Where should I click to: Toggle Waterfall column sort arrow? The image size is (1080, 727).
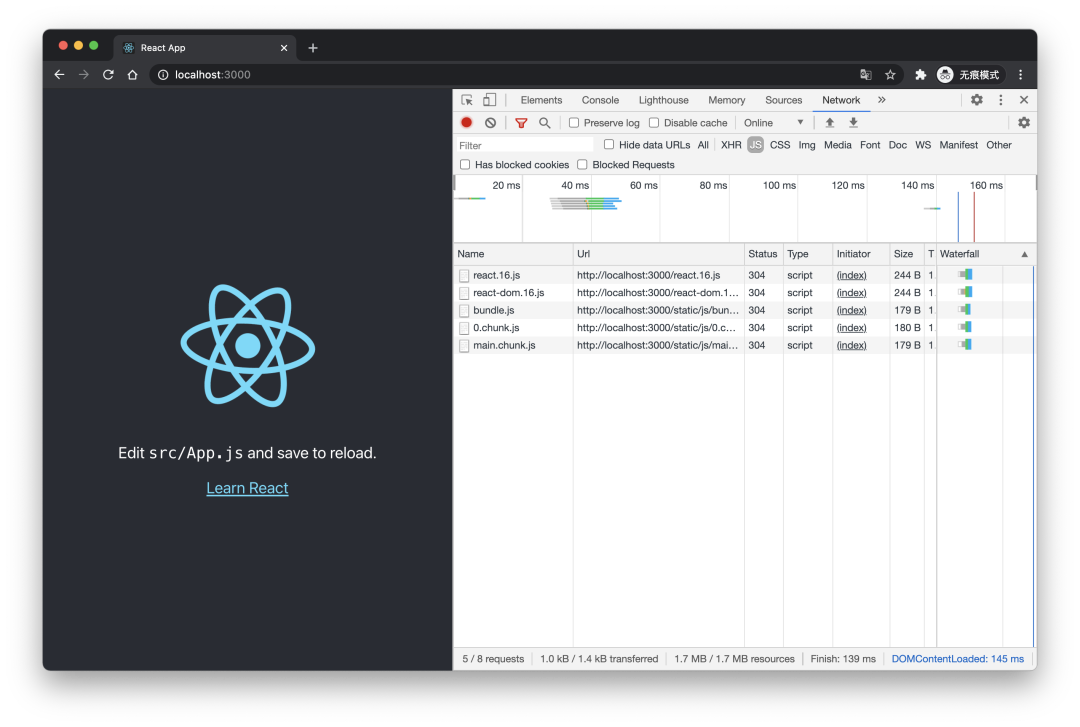click(1025, 254)
